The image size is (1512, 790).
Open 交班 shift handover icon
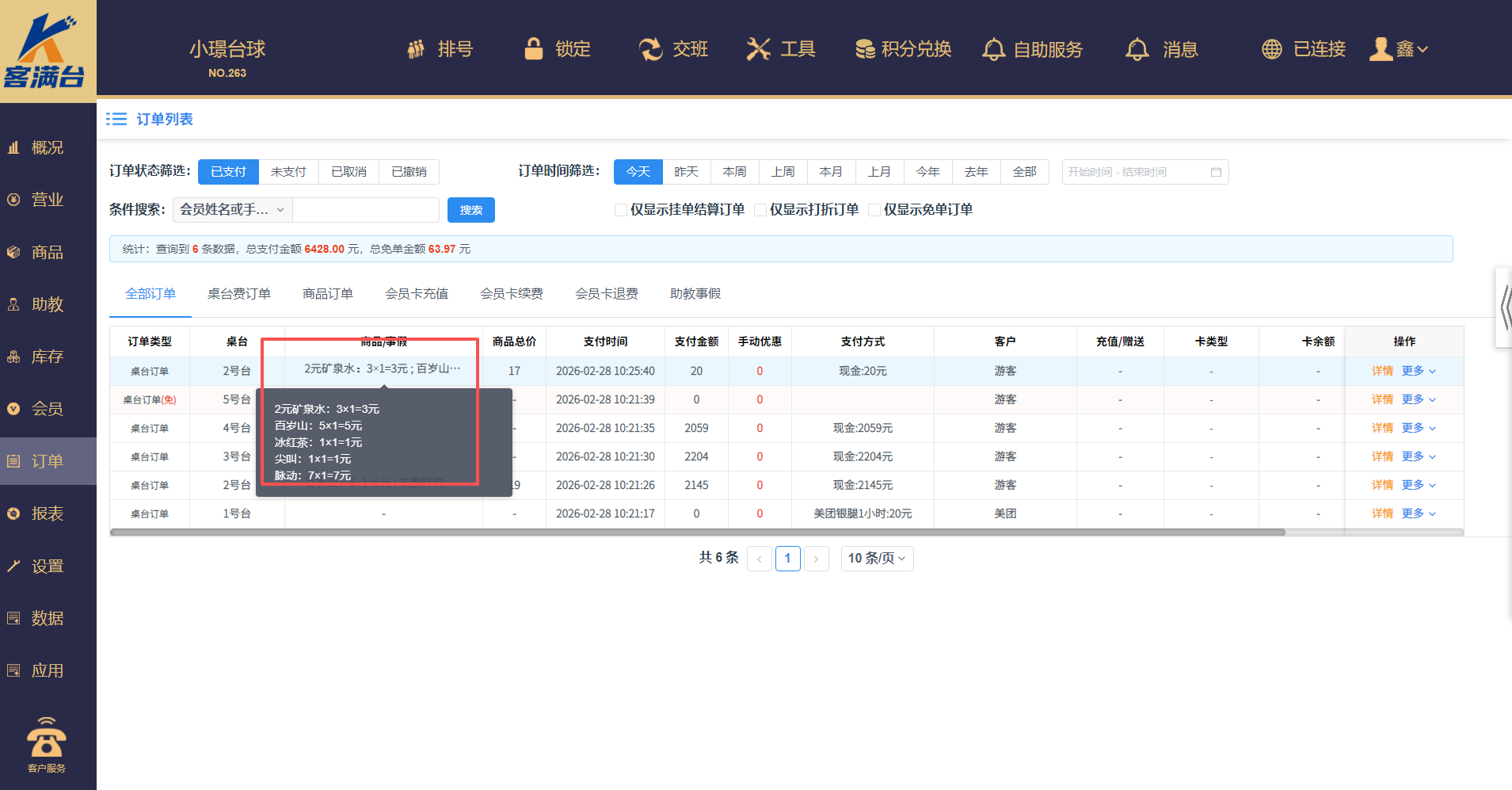tap(650, 49)
